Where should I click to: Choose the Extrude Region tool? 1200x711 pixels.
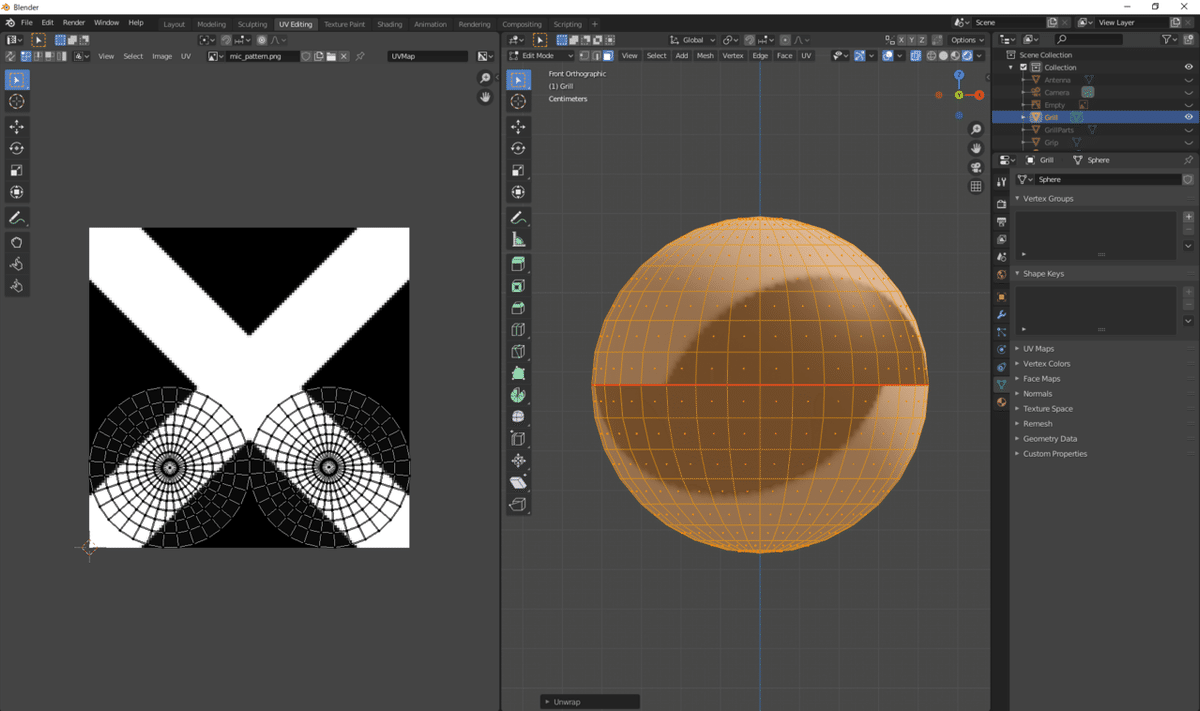tap(518, 264)
